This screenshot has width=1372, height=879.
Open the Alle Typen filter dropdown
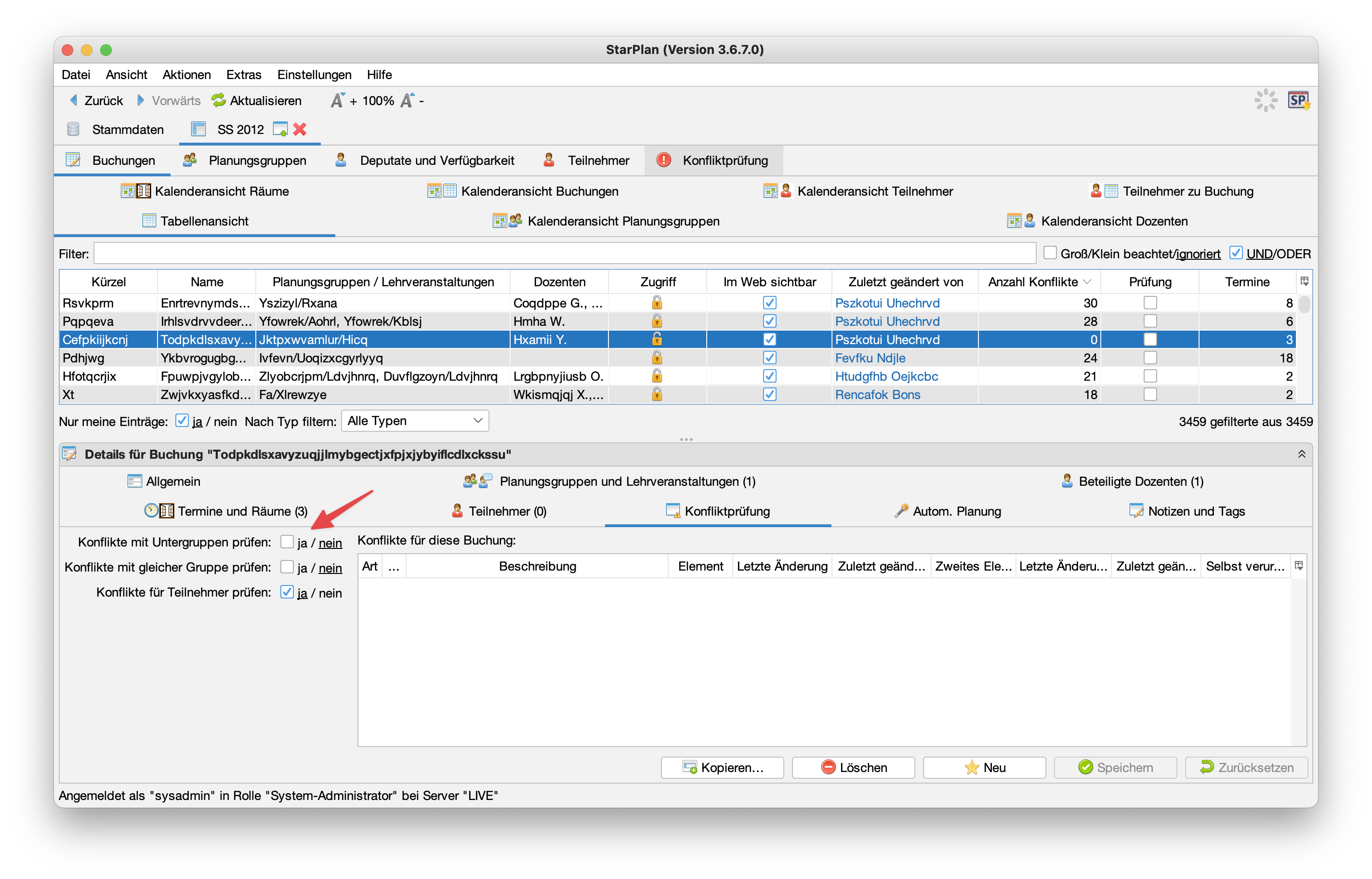point(415,421)
